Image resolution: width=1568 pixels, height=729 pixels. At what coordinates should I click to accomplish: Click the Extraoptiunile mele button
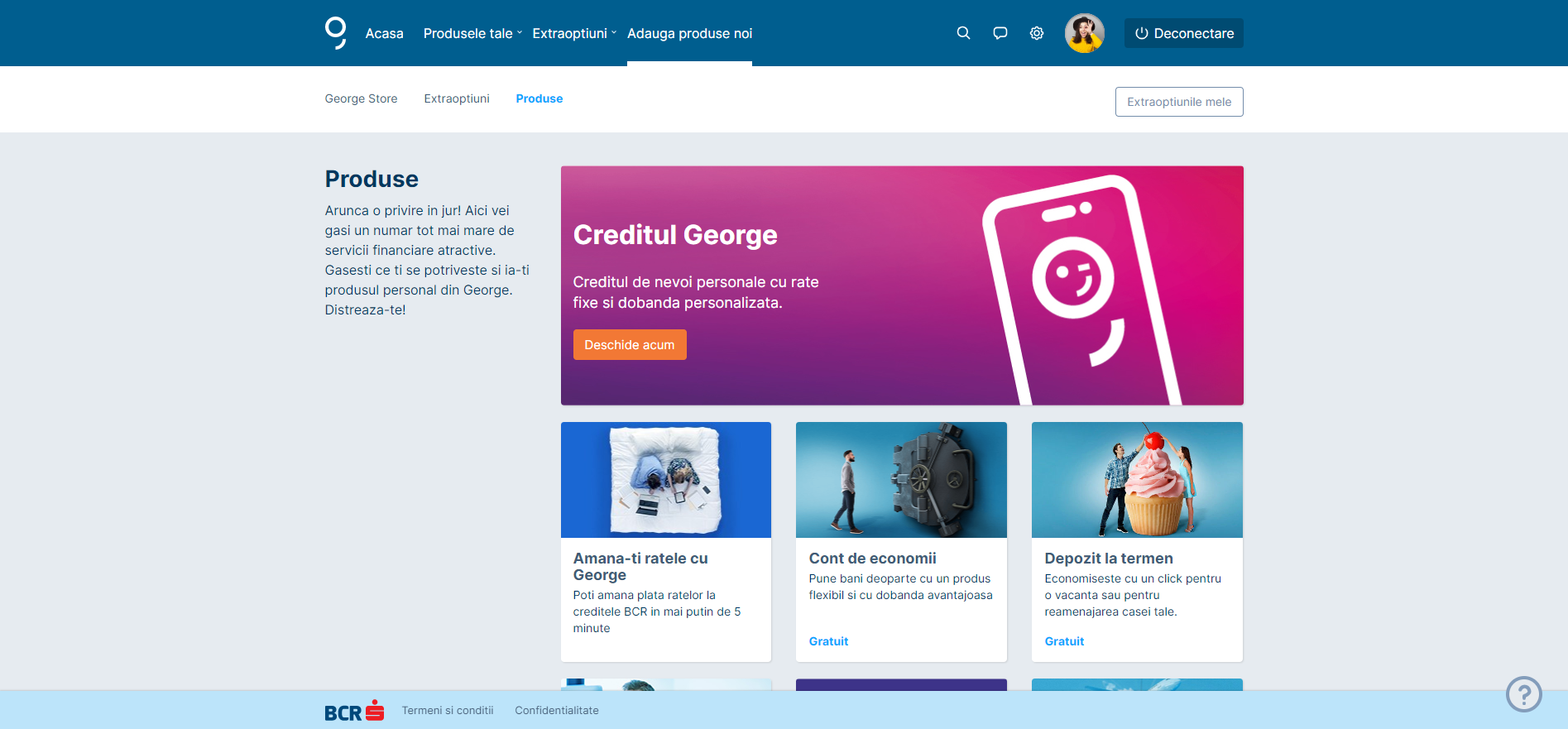tap(1178, 102)
